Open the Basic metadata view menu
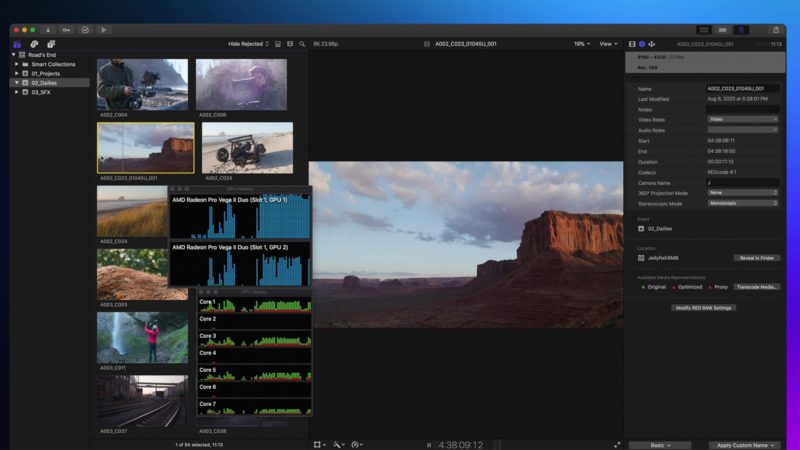800x450 pixels. coord(660,445)
